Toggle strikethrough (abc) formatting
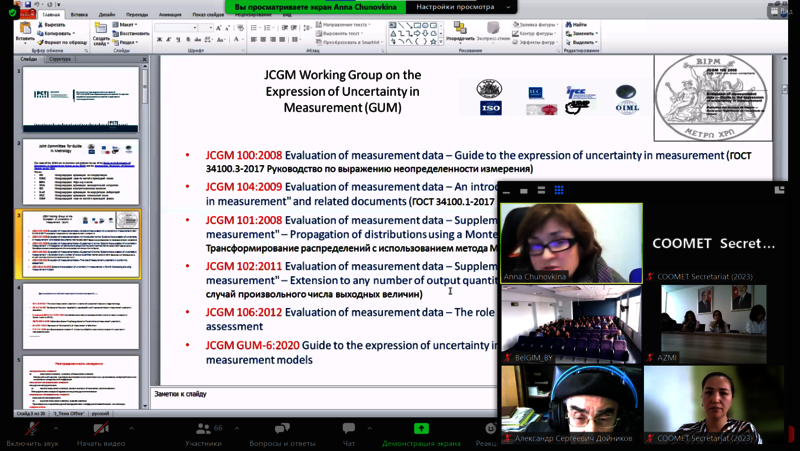Image resolution: width=800 pixels, height=451 pixels. [x=197, y=39]
